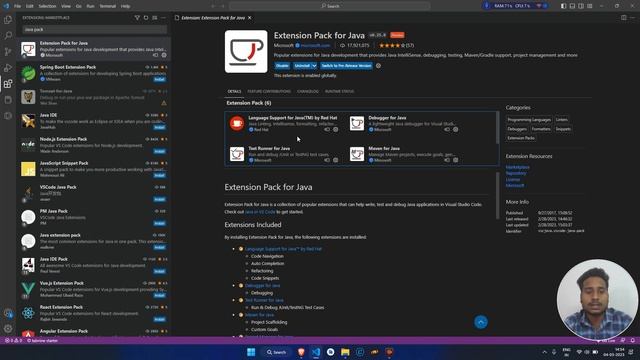Clear extensions search results icon
Viewport: 640px width, 360px height.
pos(155,18)
